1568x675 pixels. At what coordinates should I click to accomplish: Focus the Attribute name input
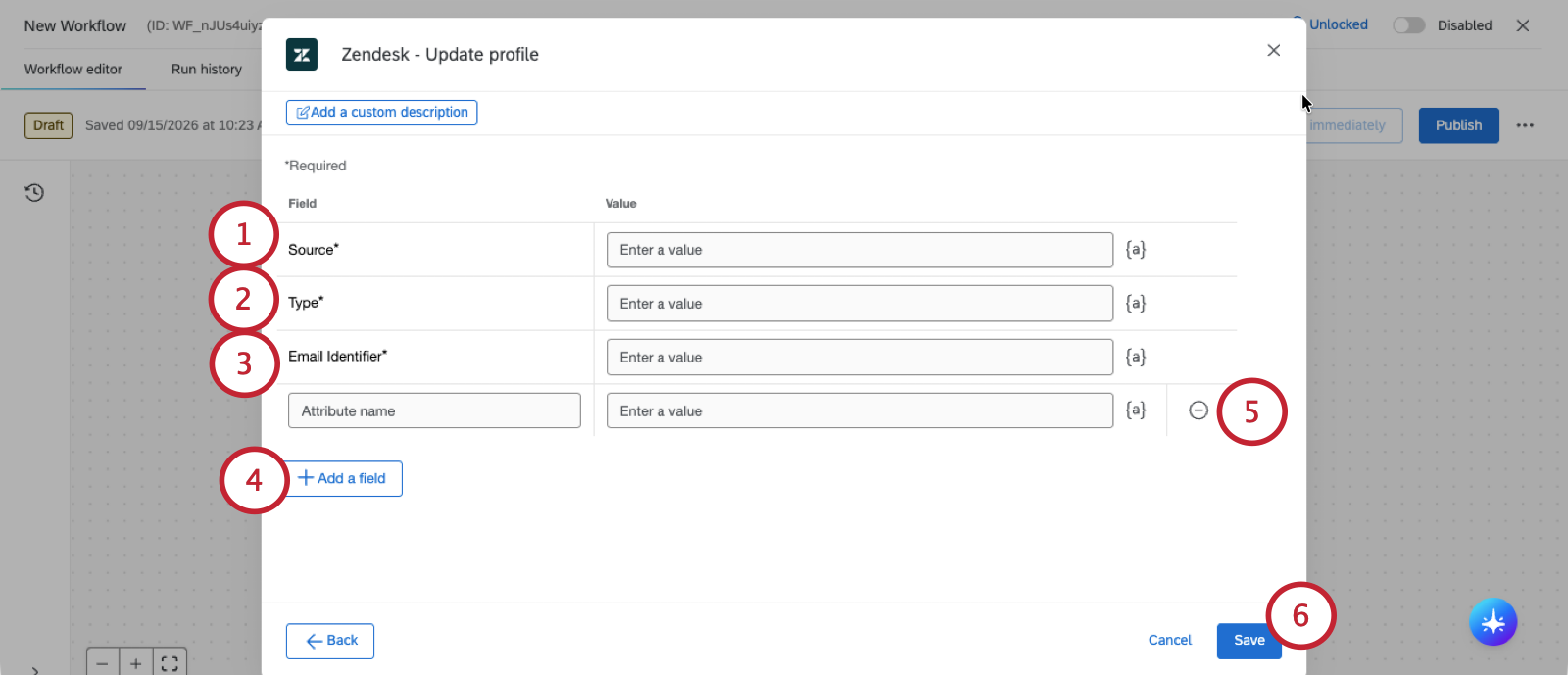click(434, 410)
